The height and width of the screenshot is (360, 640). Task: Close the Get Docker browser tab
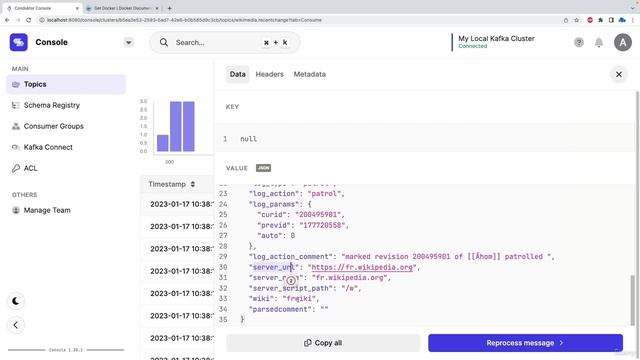[157, 8]
